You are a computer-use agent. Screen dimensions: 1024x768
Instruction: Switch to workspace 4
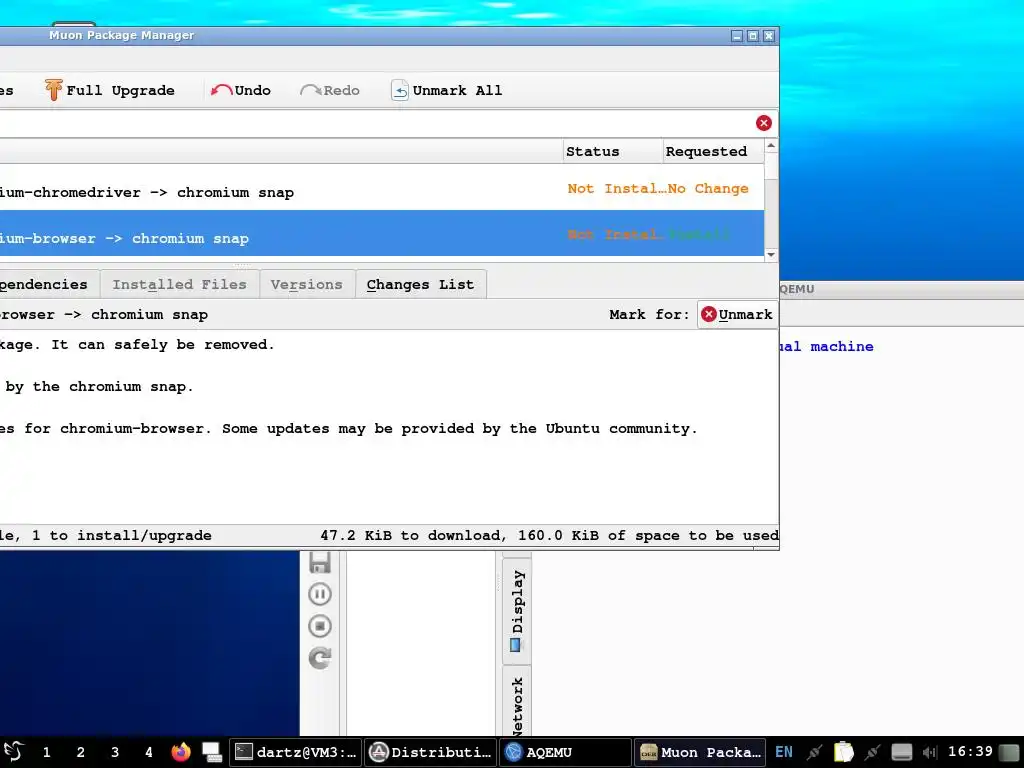(149, 752)
